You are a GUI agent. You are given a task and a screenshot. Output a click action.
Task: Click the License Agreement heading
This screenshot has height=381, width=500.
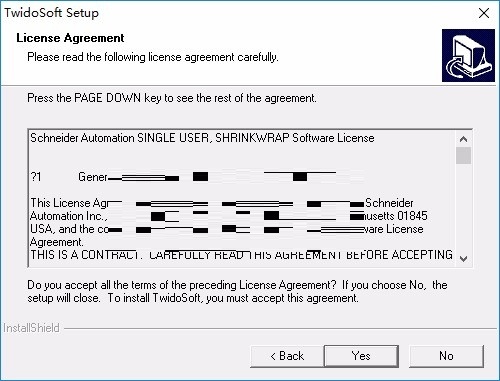point(70,38)
